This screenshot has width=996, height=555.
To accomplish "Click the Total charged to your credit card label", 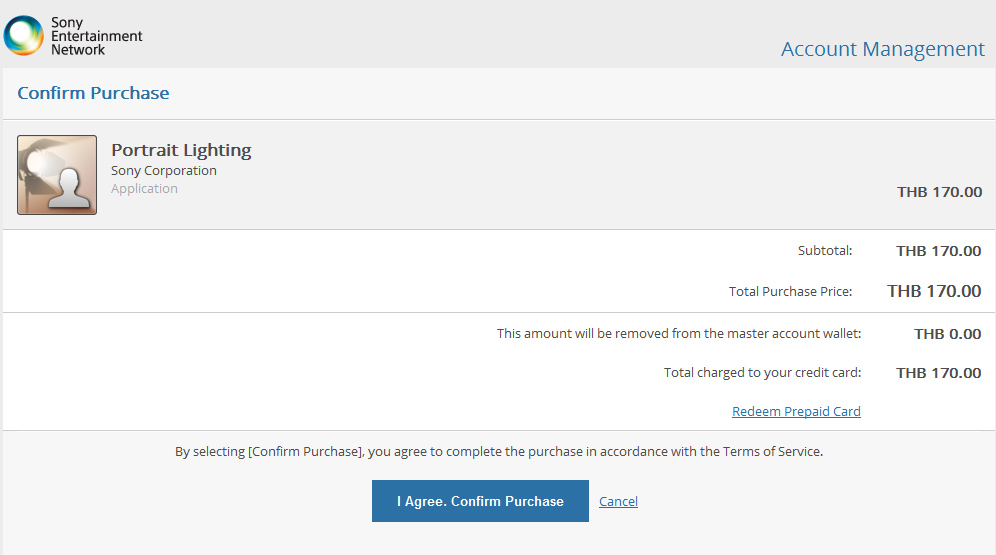I will 762,373.
